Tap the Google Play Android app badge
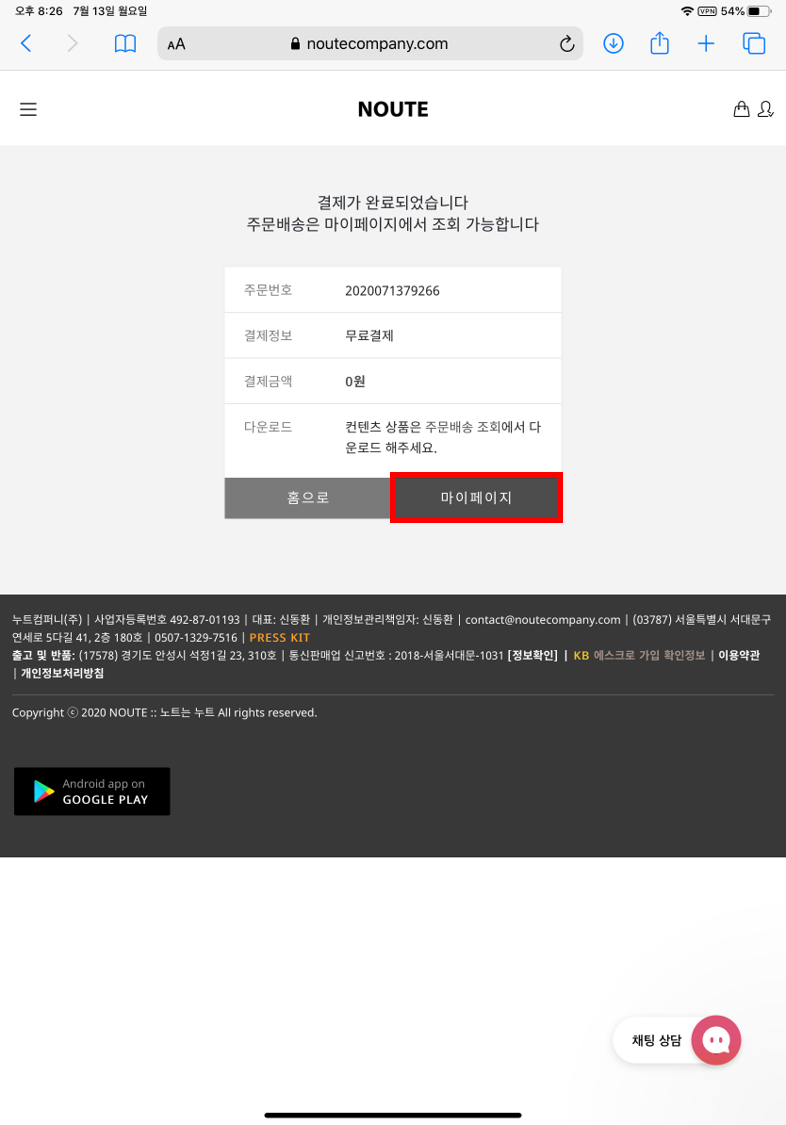 (x=92, y=791)
